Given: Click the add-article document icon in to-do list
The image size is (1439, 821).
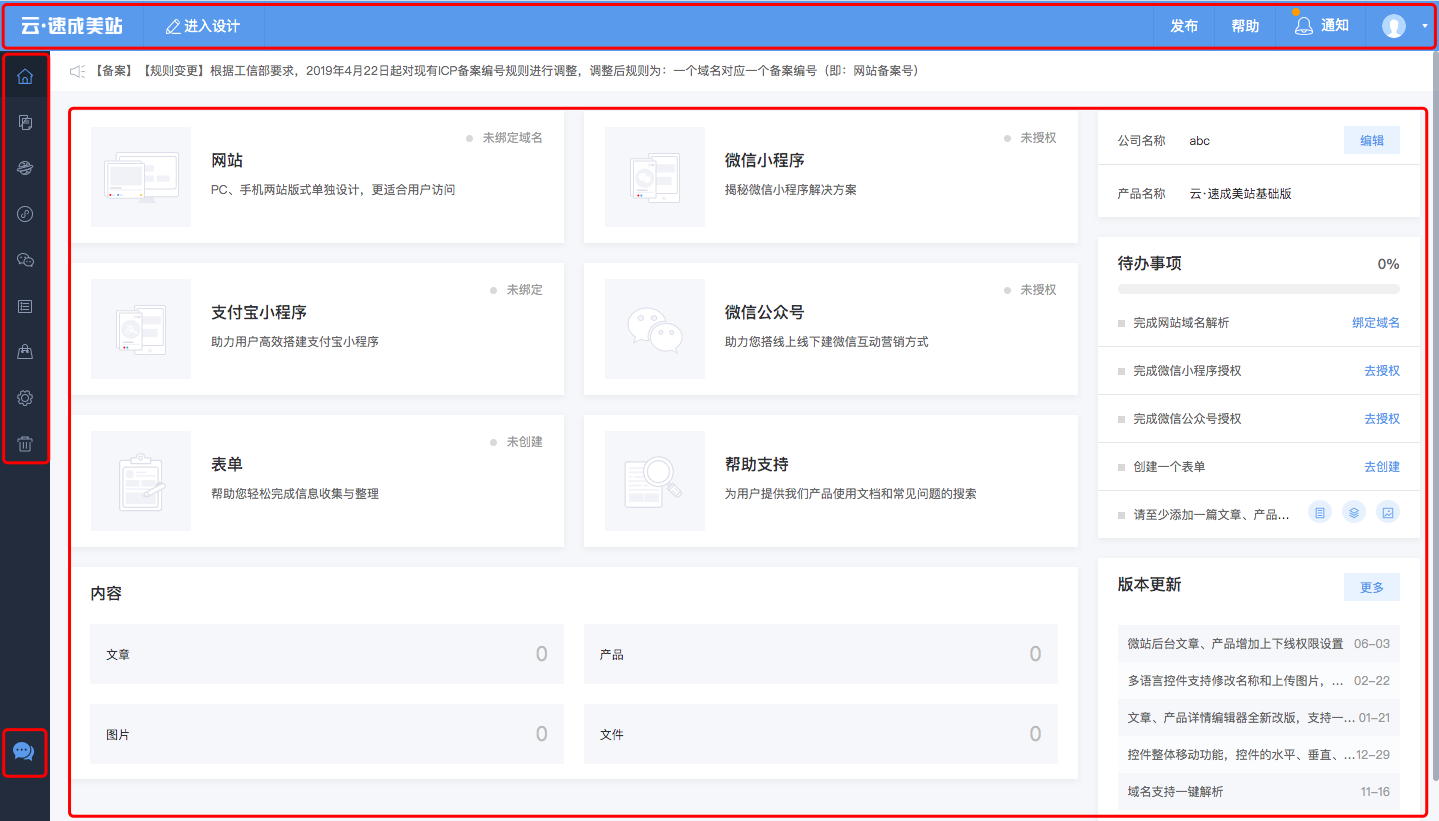Looking at the screenshot, I should coord(1320,513).
